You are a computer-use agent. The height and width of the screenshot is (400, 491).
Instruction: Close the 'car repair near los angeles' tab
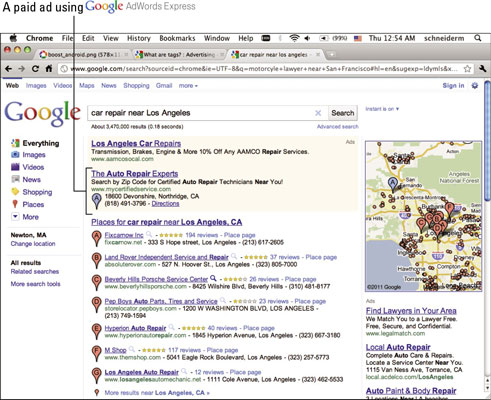point(318,54)
